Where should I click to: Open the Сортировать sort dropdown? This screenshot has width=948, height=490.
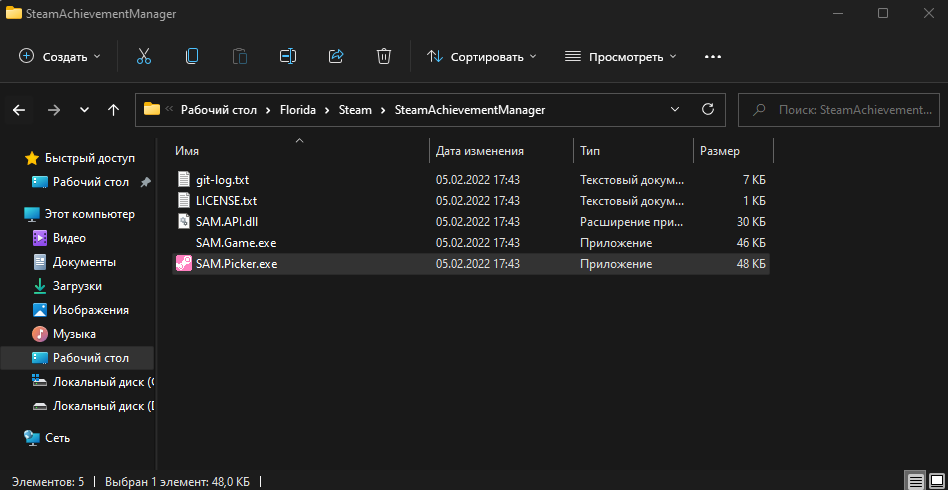click(482, 57)
